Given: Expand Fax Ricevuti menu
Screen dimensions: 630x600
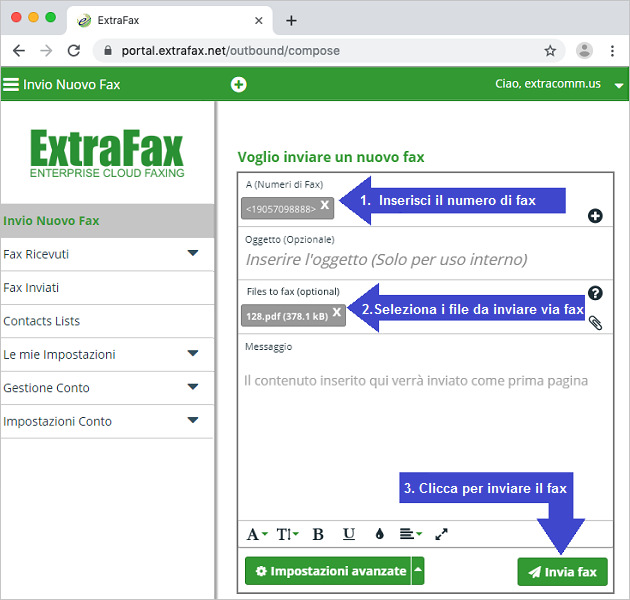Looking at the screenshot, I should (193, 253).
